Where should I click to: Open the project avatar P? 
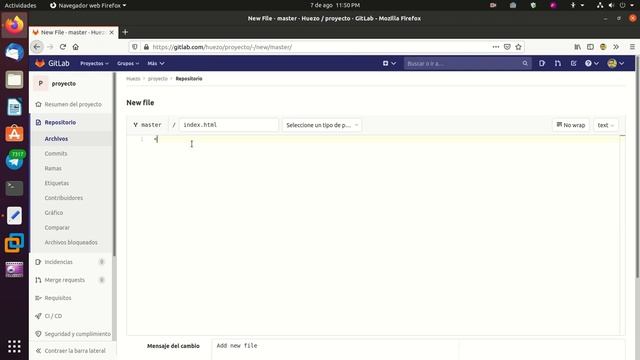coord(40,83)
